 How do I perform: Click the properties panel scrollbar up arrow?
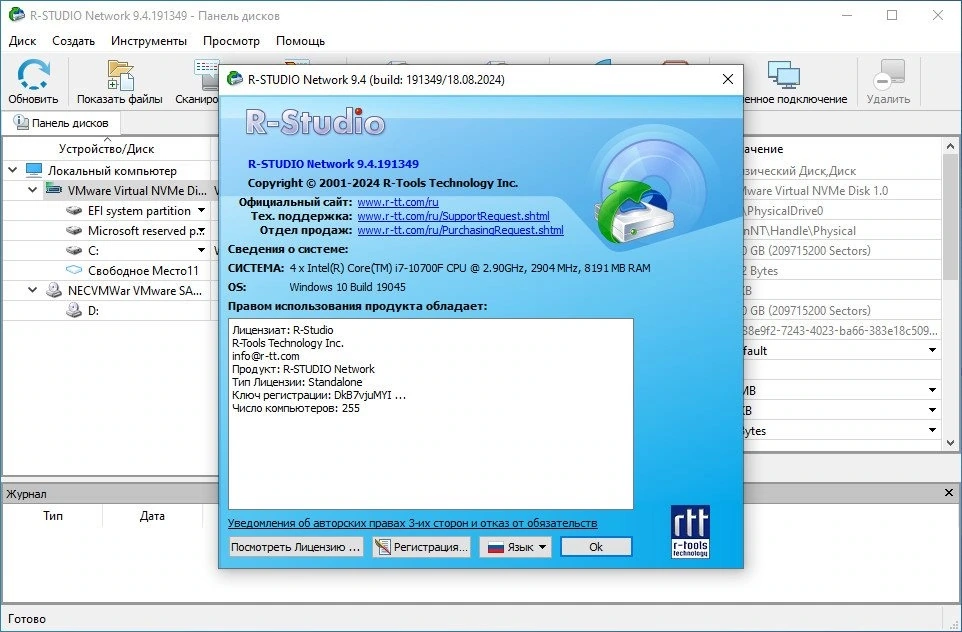coord(950,146)
